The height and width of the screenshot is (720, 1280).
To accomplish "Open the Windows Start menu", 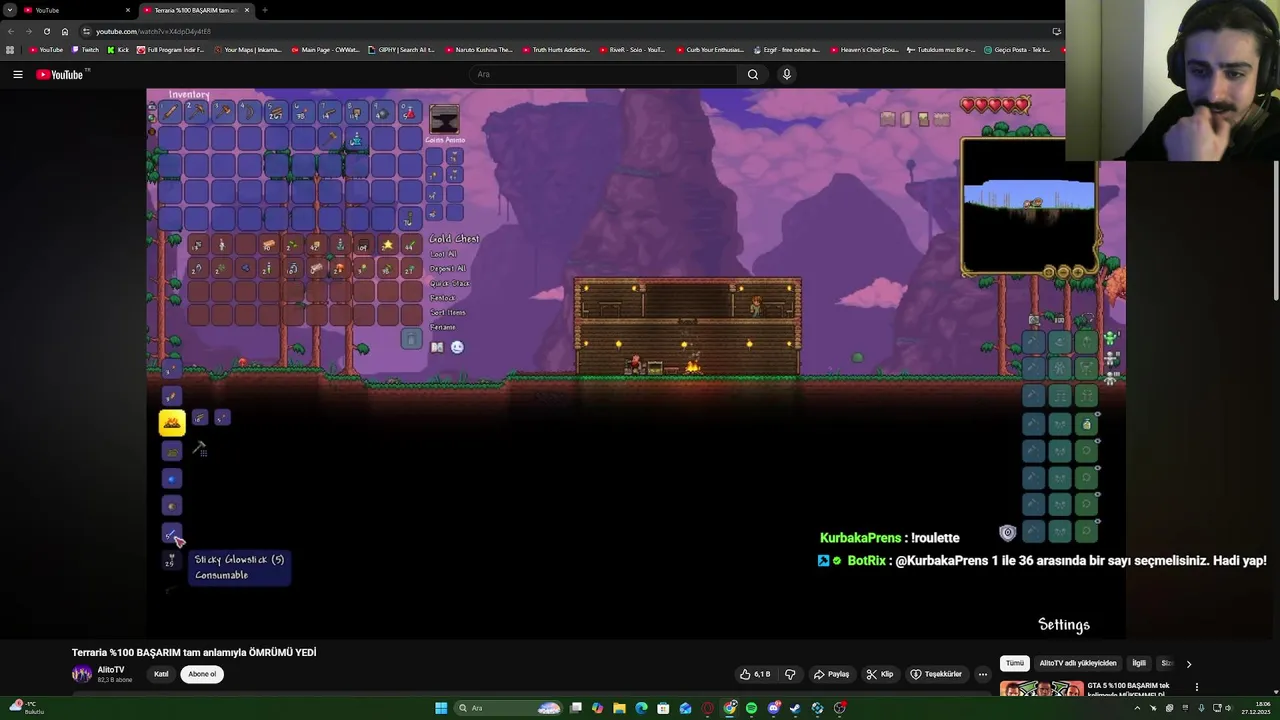I will (441, 708).
